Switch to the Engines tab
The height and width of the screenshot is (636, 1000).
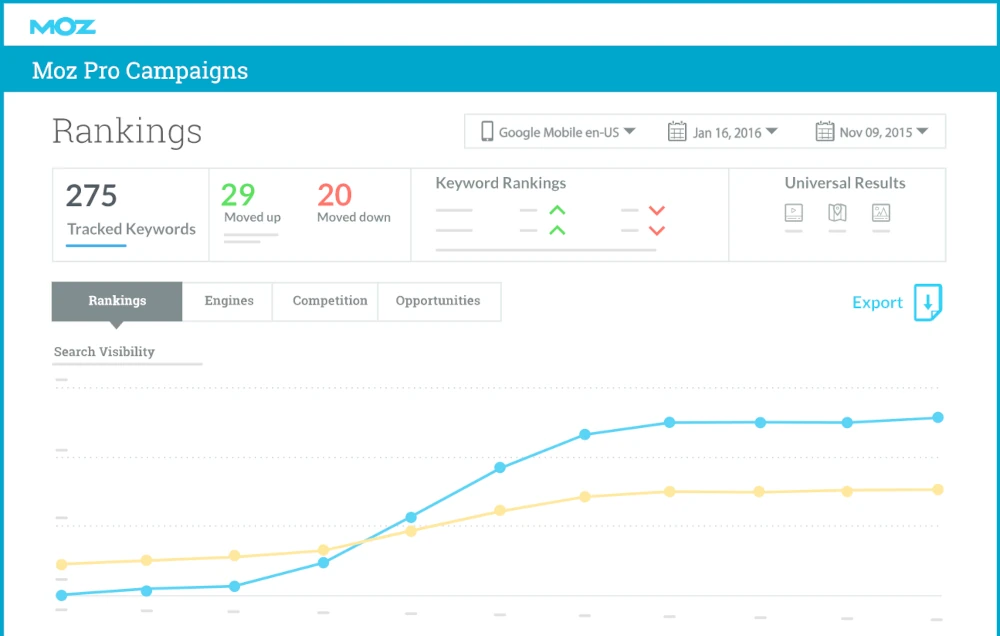(228, 301)
